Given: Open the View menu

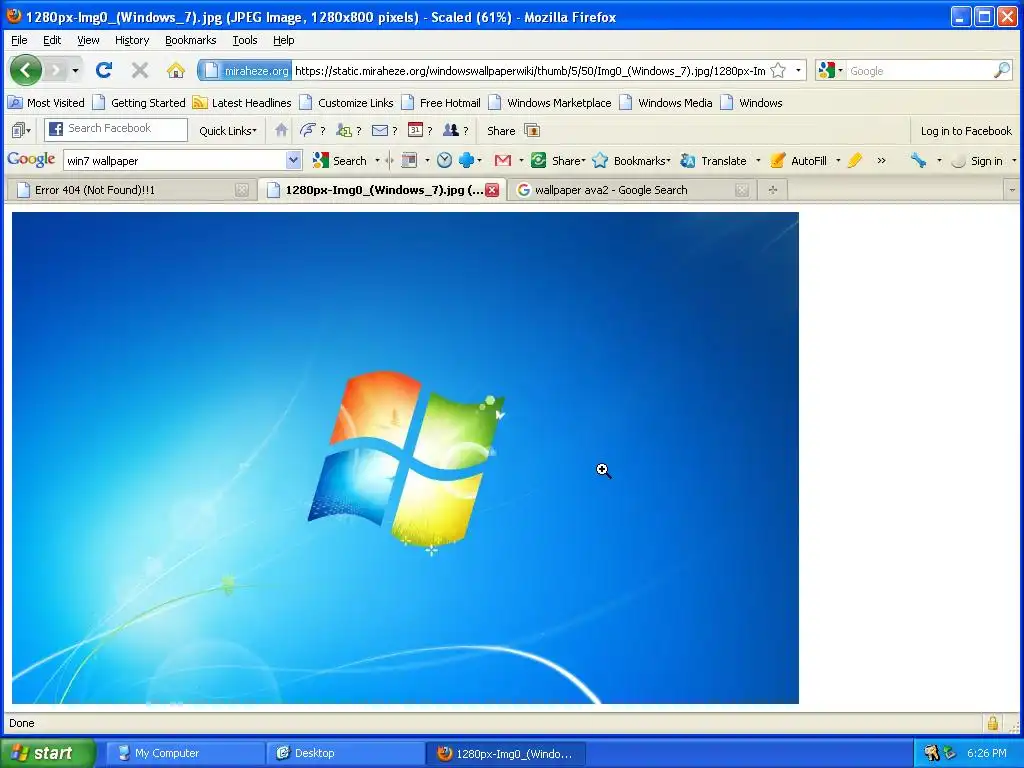Looking at the screenshot, I should point(88,40).
